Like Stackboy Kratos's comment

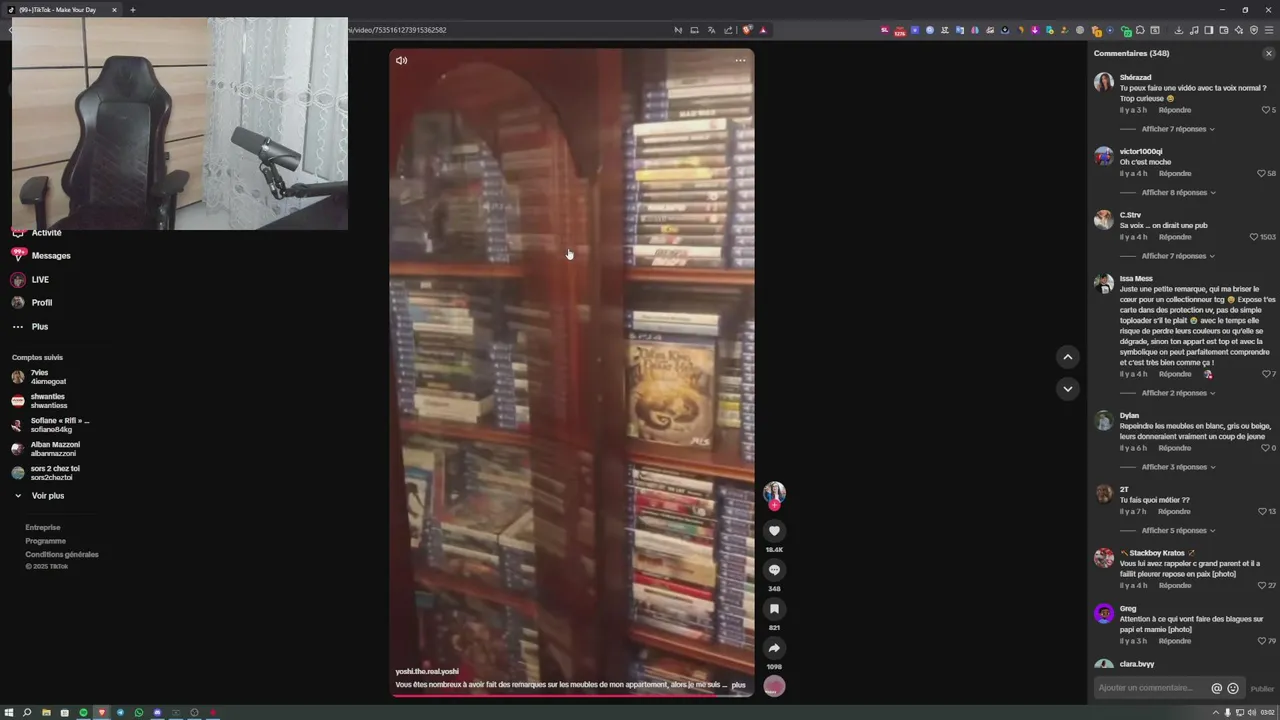(1261, 585)
